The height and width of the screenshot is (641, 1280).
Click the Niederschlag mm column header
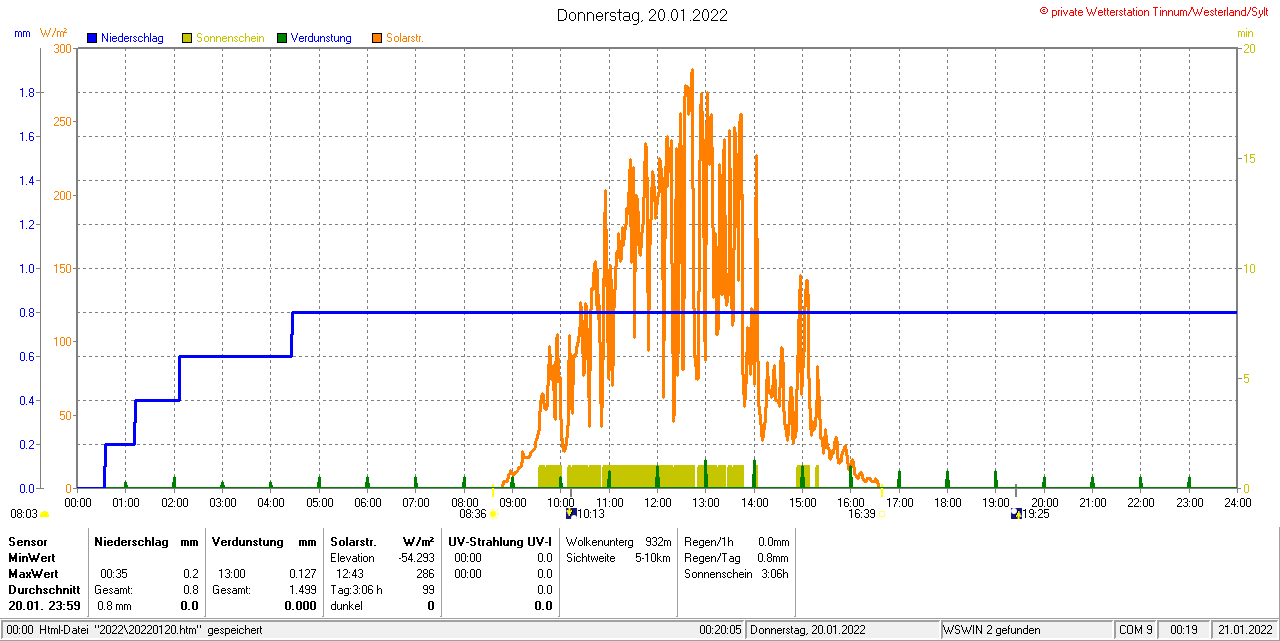(x=147, y=541)
